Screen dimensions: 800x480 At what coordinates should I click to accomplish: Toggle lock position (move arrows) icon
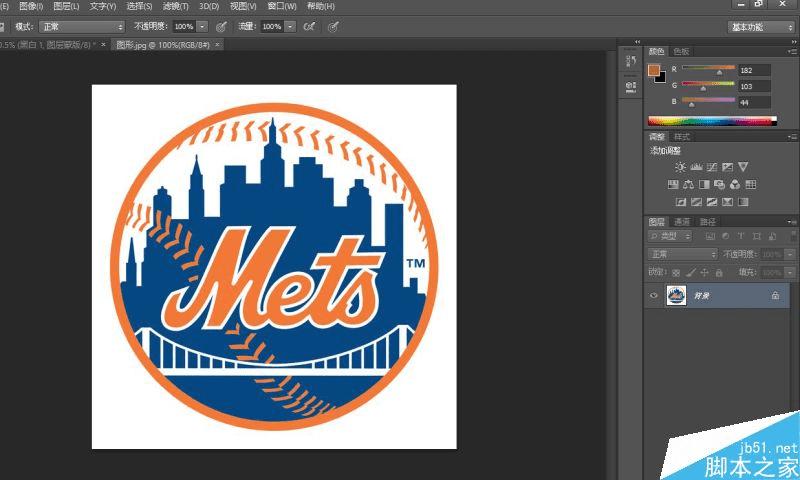click(704, 273)
